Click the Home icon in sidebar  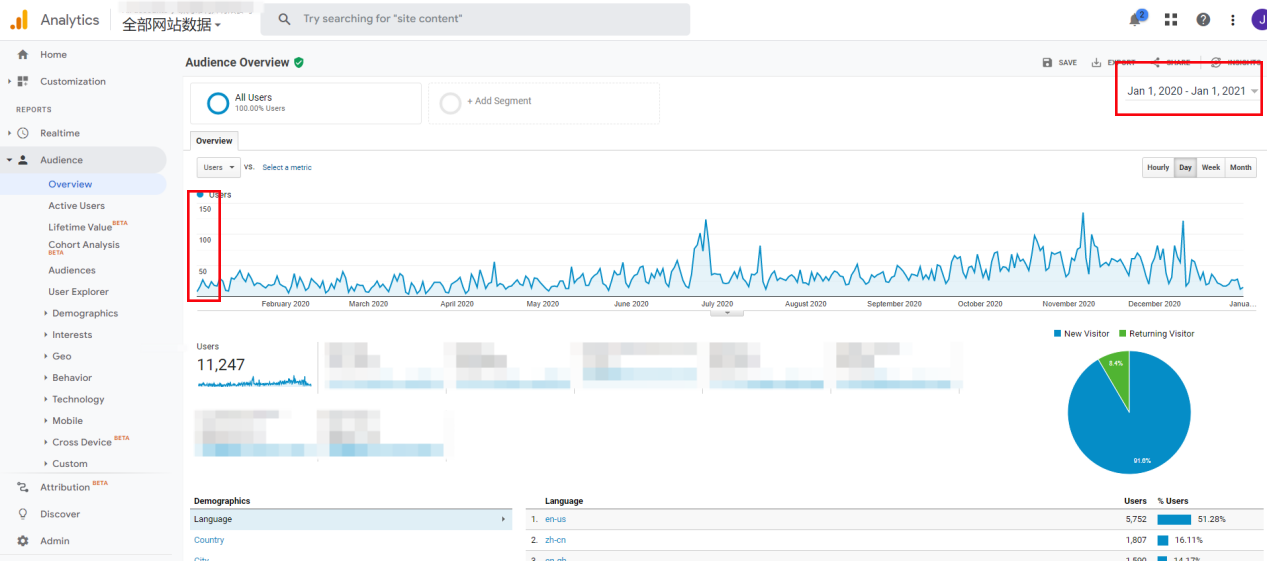click(x=23, y=55)
